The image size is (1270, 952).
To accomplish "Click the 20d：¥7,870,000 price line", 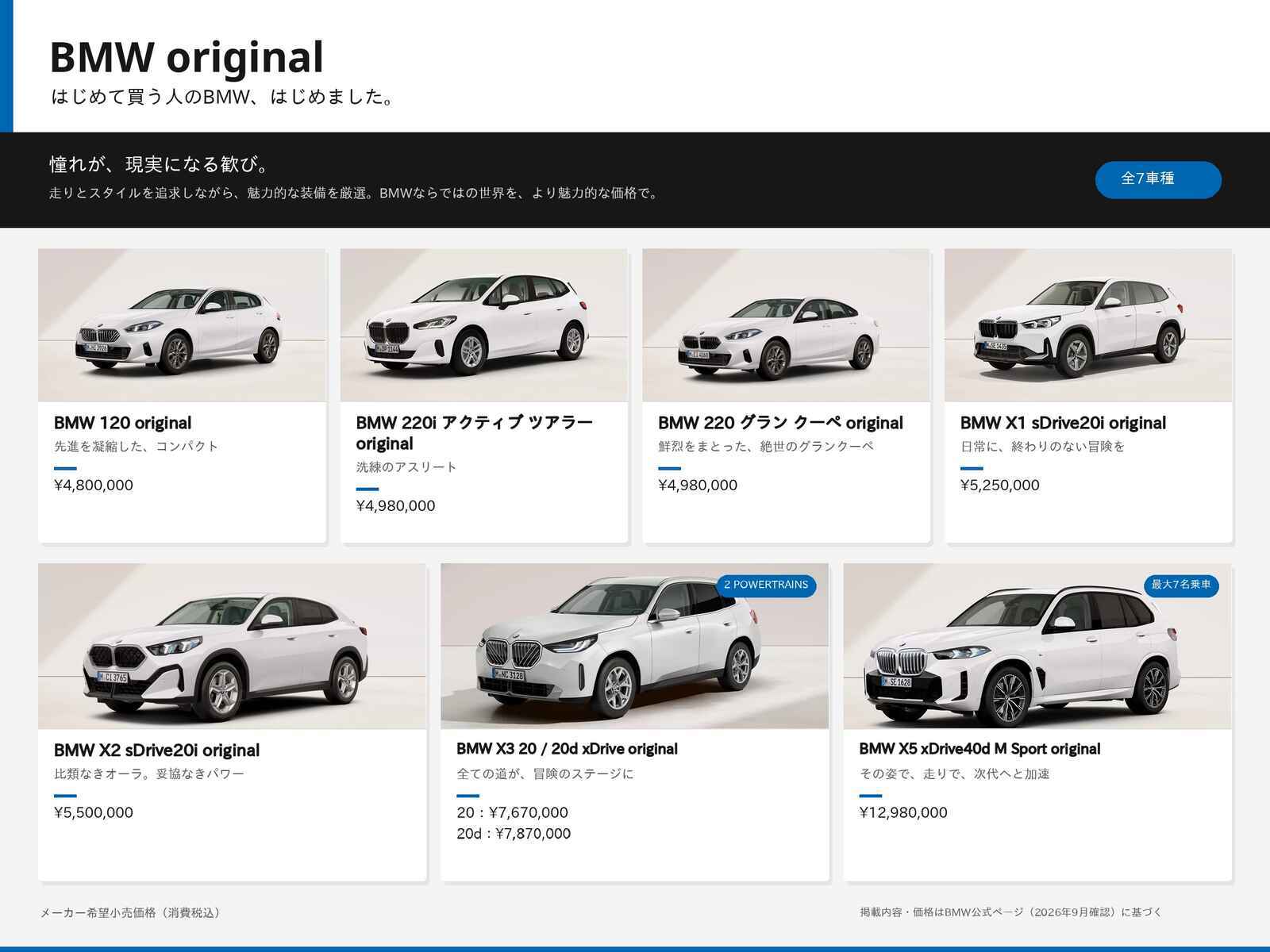I will tap(514, 834).
